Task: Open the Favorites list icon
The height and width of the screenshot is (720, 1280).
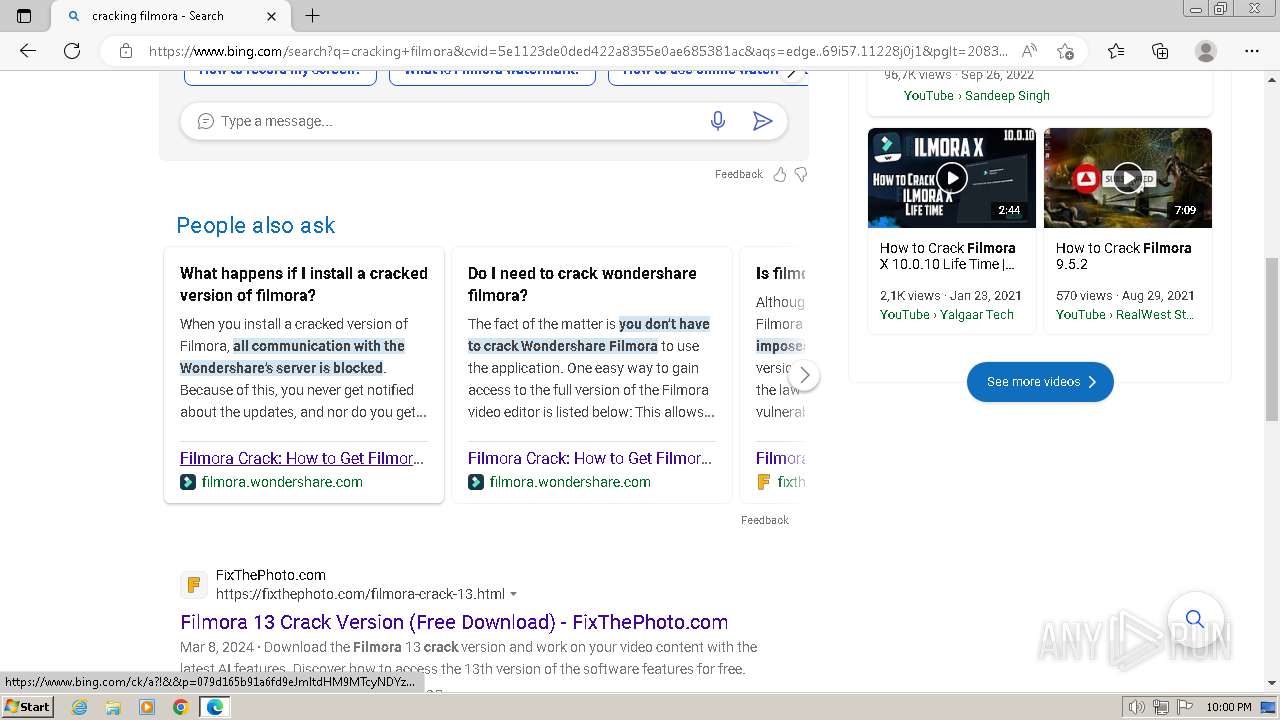Action: pos(1116,51)
